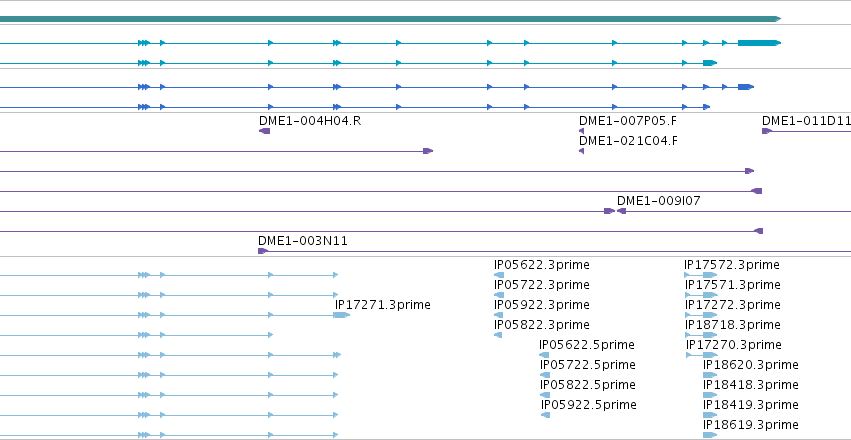Viewport: 851px width, 440px height.
Task: Select the IP17271.3prime label
Action: pyautogui.click(x=383, y=305)
